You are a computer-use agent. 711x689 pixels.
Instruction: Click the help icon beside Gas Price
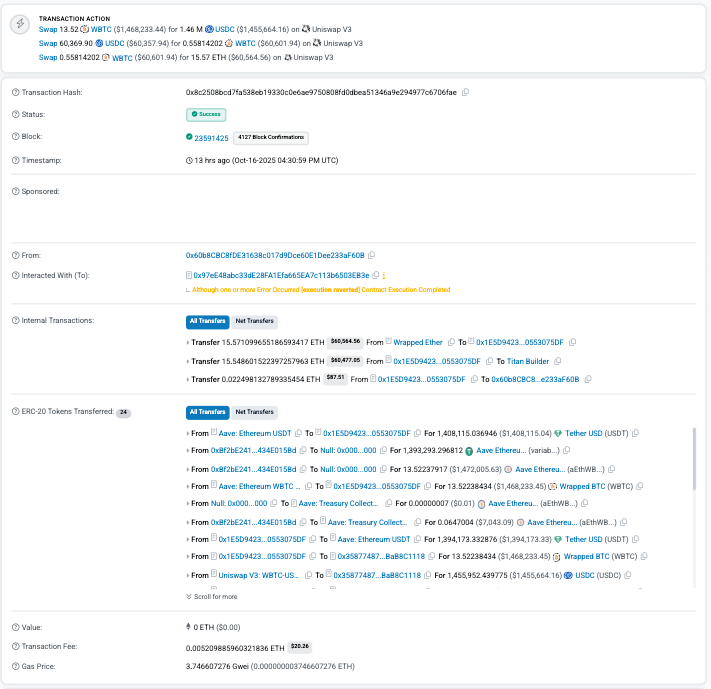tap(15, 666)
